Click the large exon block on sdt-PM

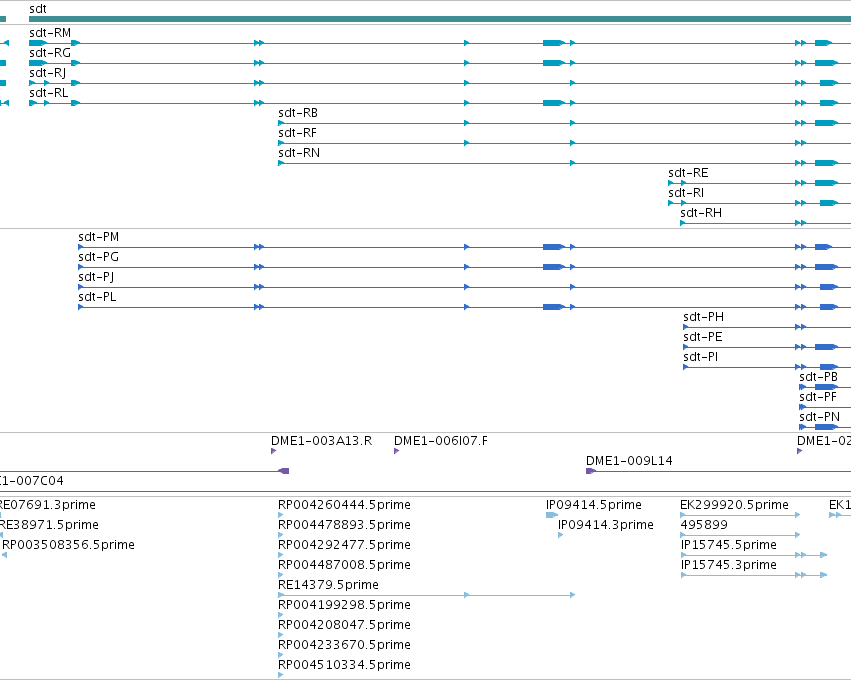554,247
